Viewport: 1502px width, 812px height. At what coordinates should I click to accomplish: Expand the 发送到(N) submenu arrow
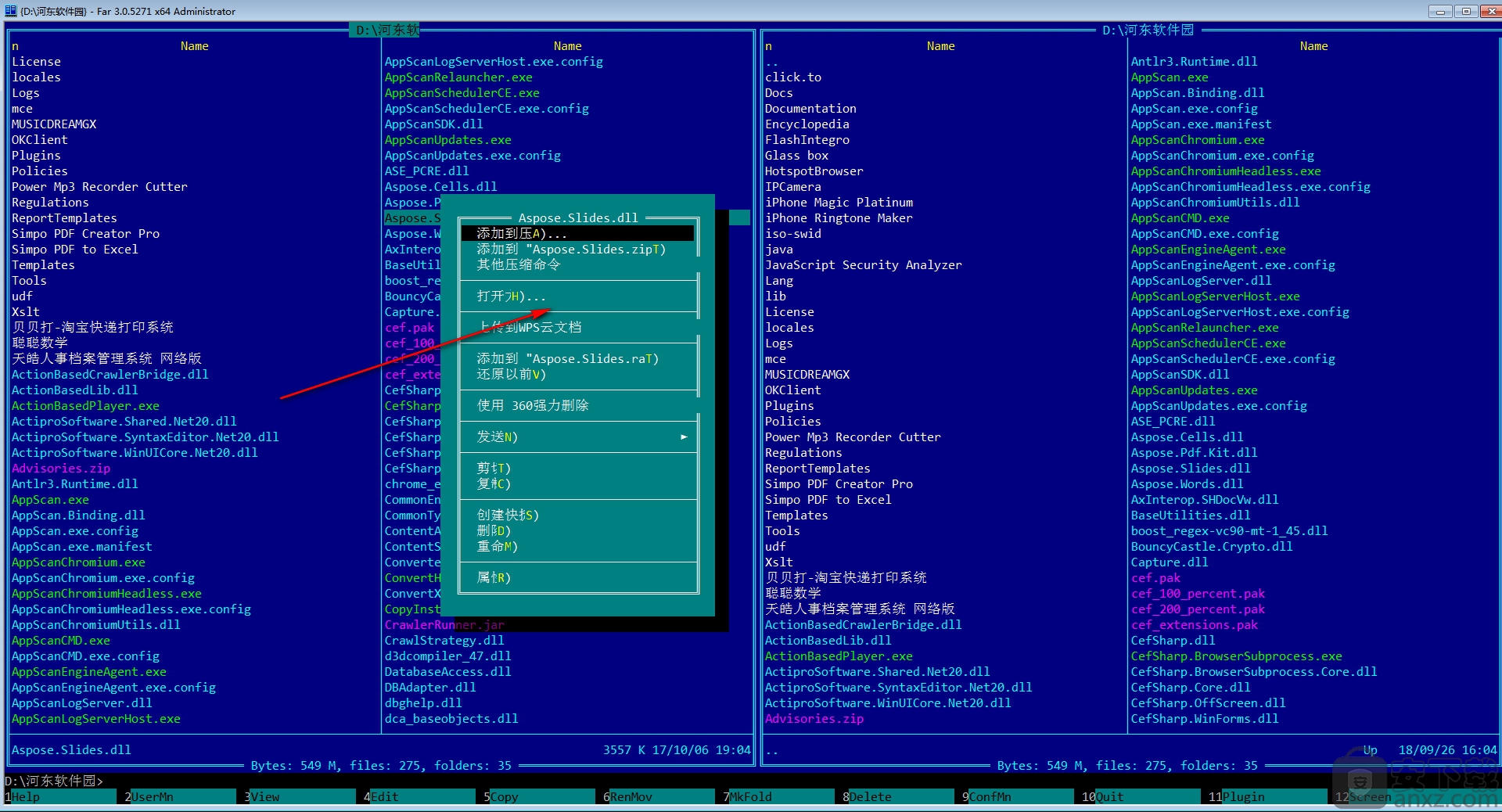(684, 437)
